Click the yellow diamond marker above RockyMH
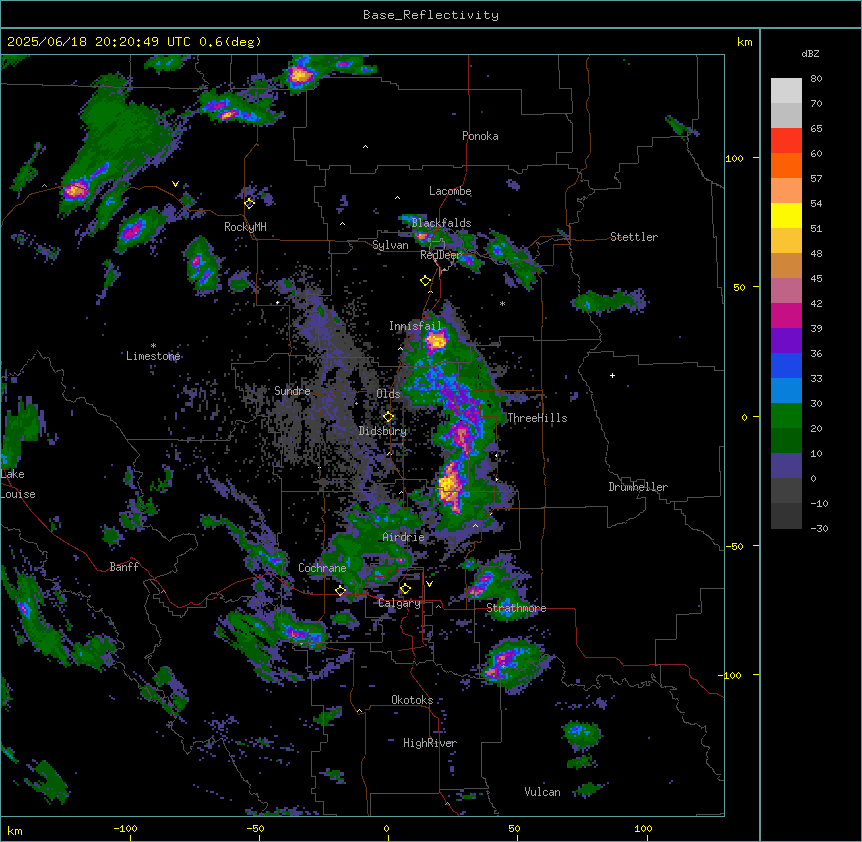The image size is (862, 842). coord(249,203)
